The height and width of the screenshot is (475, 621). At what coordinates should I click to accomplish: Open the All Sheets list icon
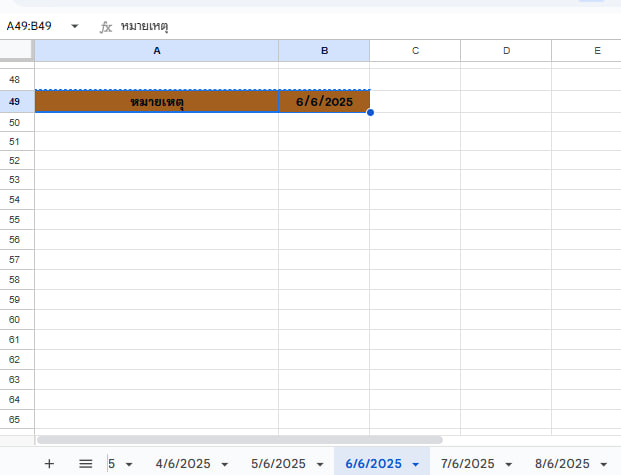pyautogui.click(x=86, y=464)
